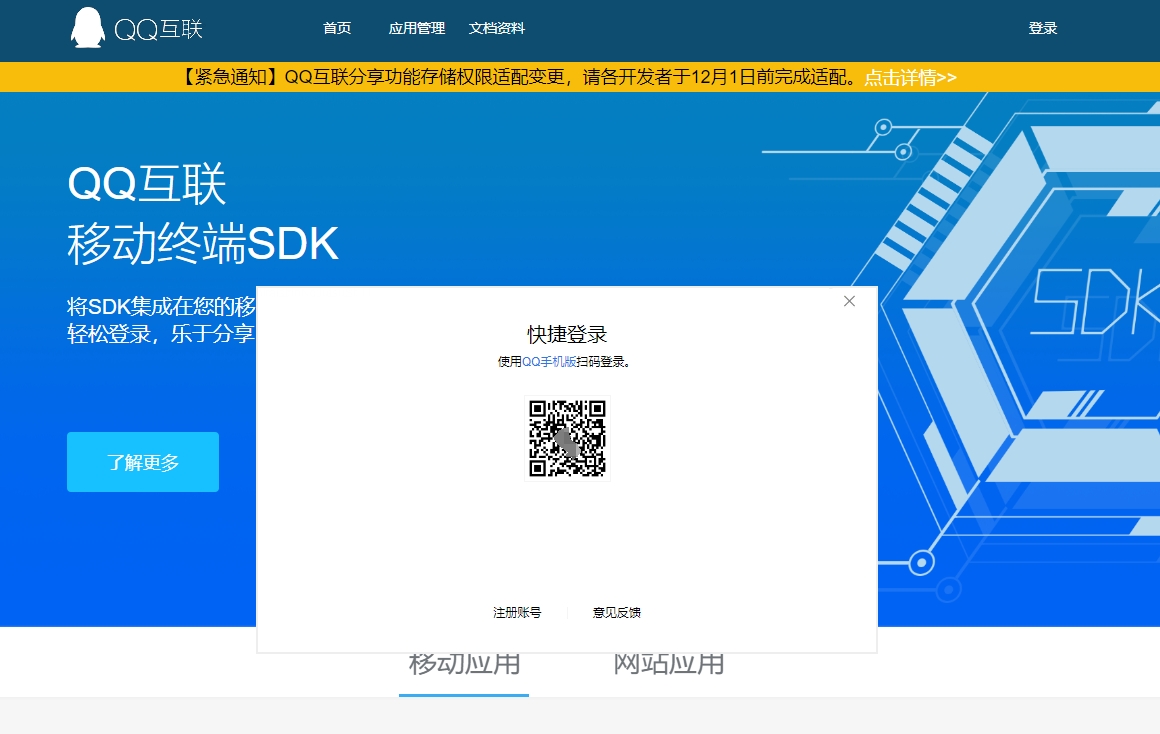Screen dimensions: 1160x734
Task: Click the 紧急通知 yellow banner text
Action: click(518, 77)
